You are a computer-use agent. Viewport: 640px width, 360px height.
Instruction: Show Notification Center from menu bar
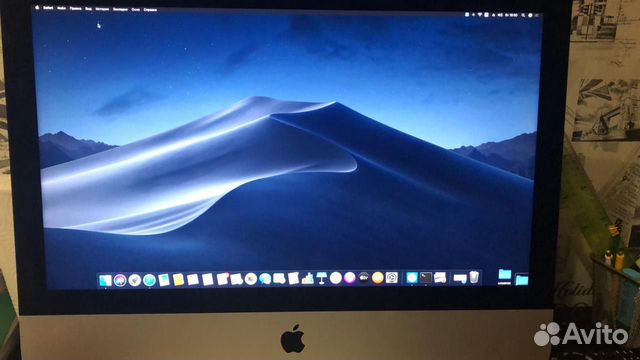pyautogui.click(x=537, y=16)
